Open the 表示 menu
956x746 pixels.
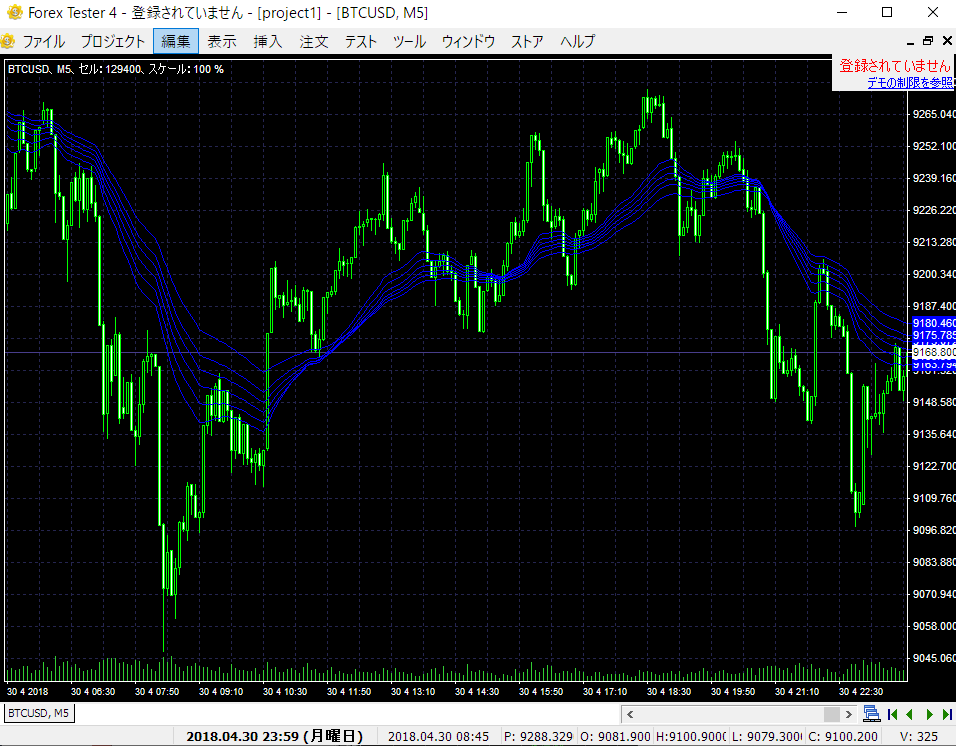(x=222, y=41)
